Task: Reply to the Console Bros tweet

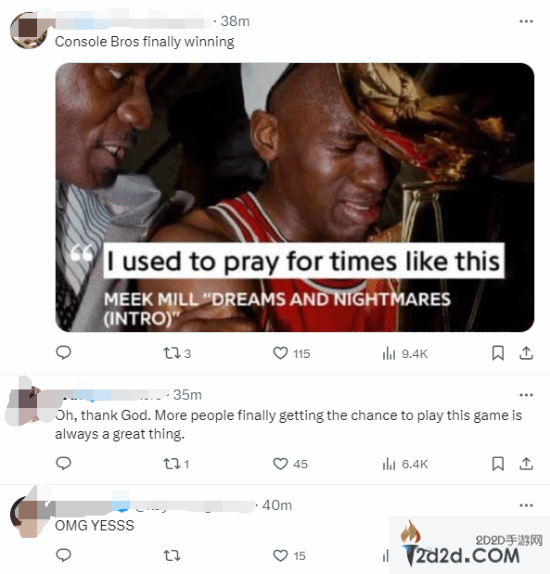Action: point(63,353)
